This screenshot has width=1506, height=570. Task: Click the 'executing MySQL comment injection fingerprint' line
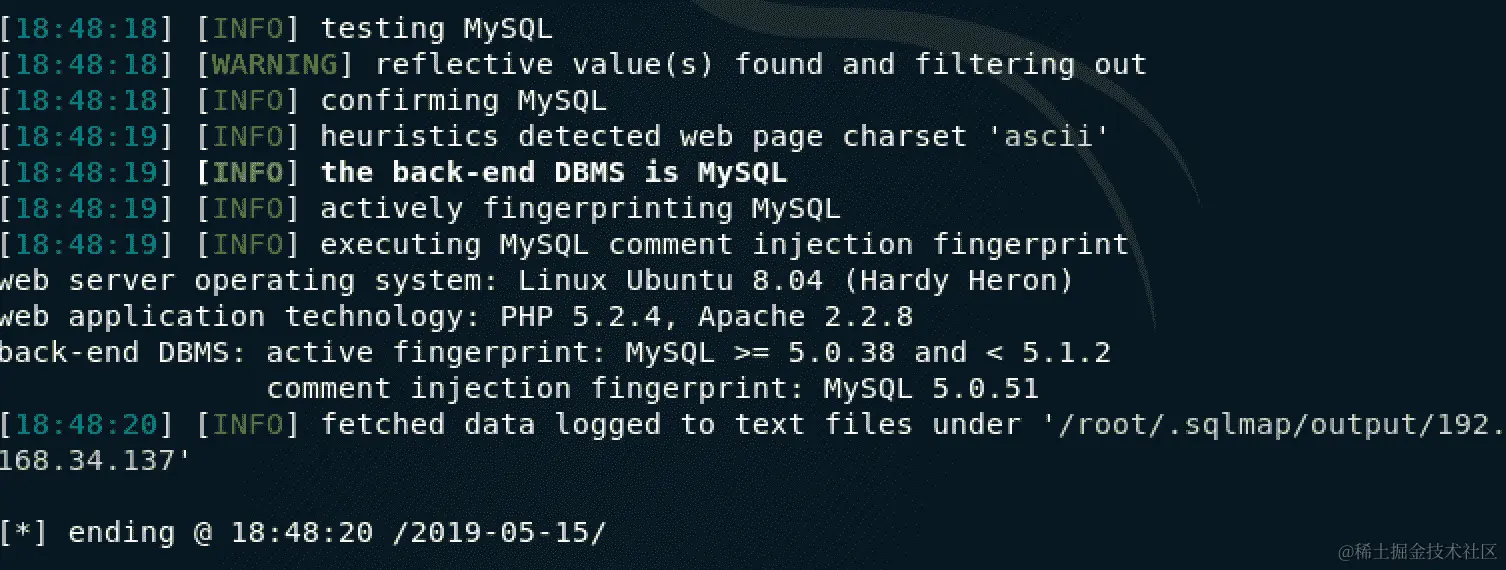pos(724,245)
